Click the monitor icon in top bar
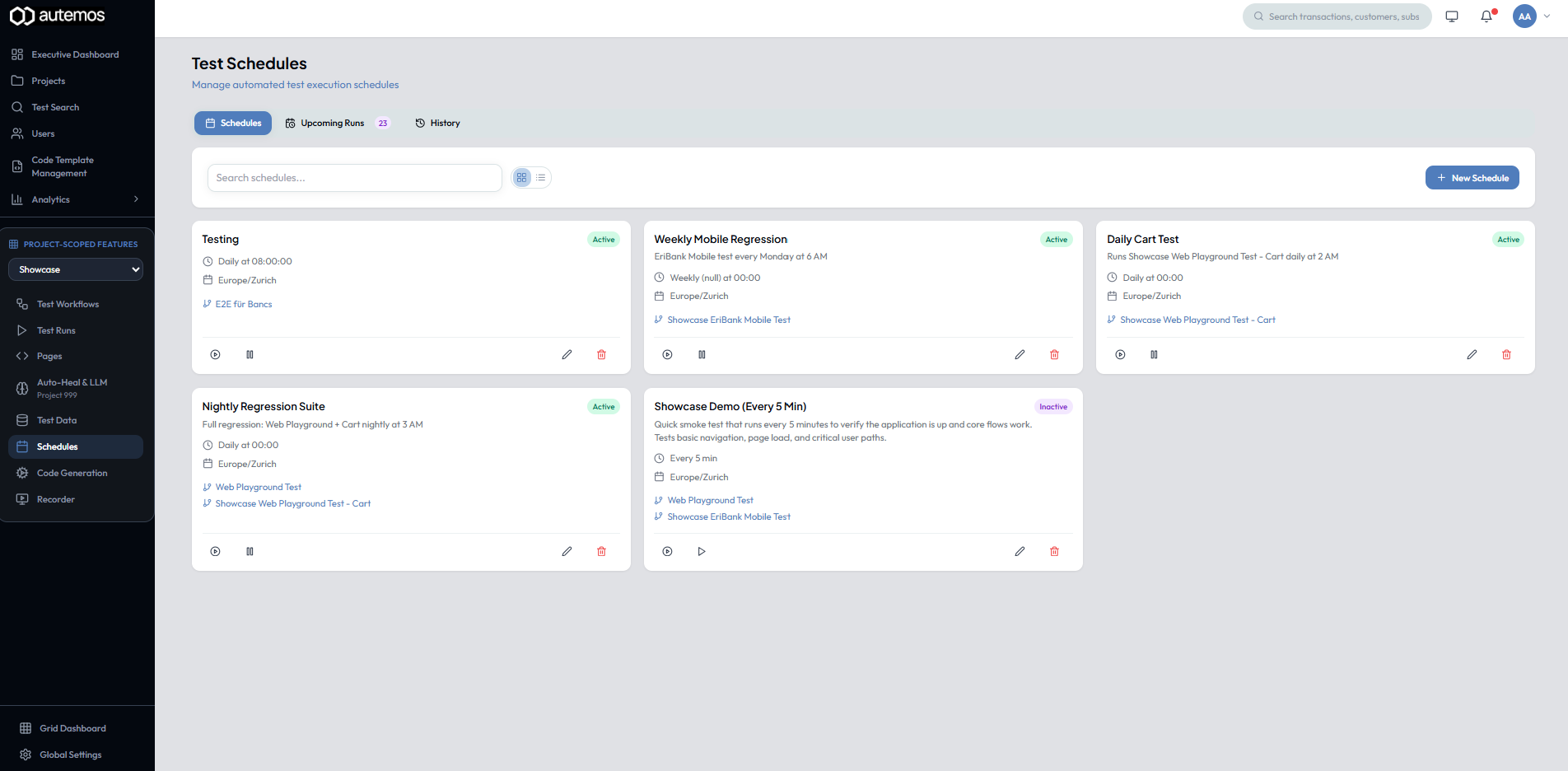The width and height of the screenshot is (1568, 771). tap(1452, 16)
